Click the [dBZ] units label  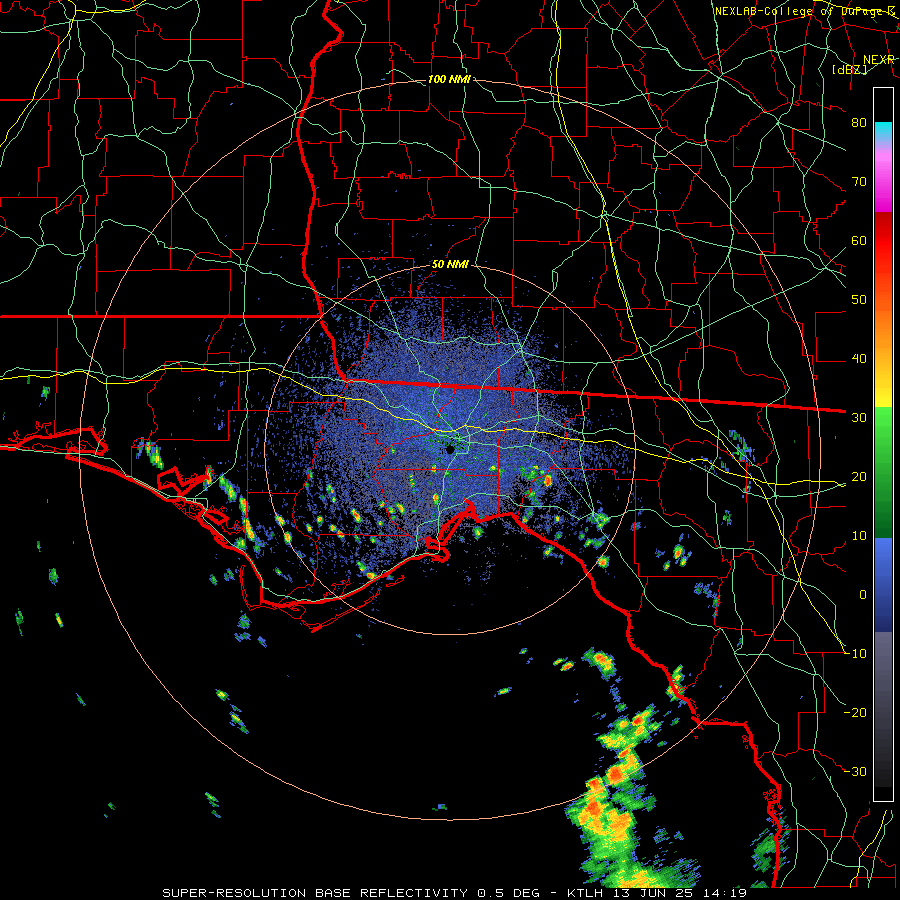tap(849, 69)
